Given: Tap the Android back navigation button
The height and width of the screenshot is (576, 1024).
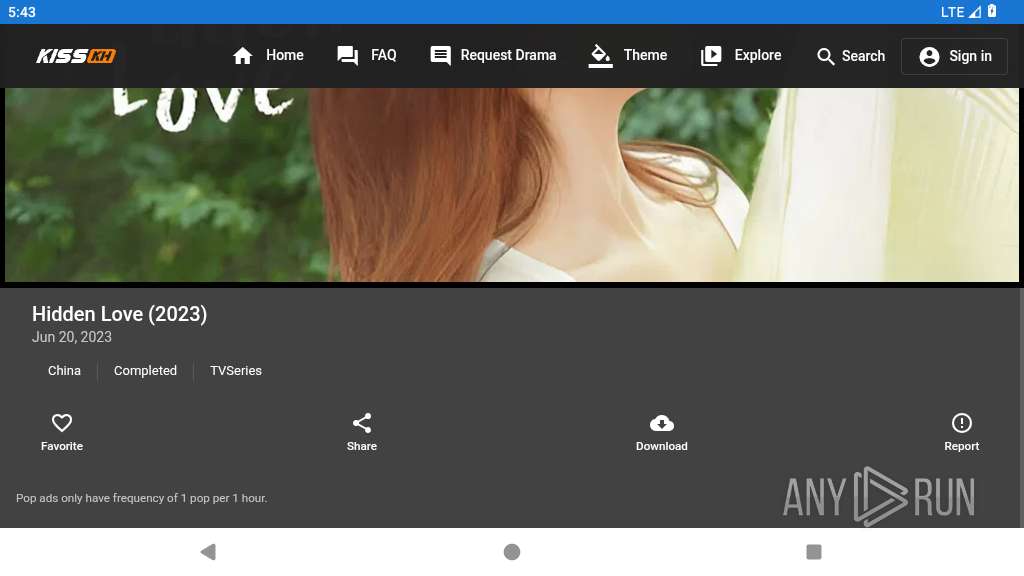Looking at the screenshot, I should 208,552.
